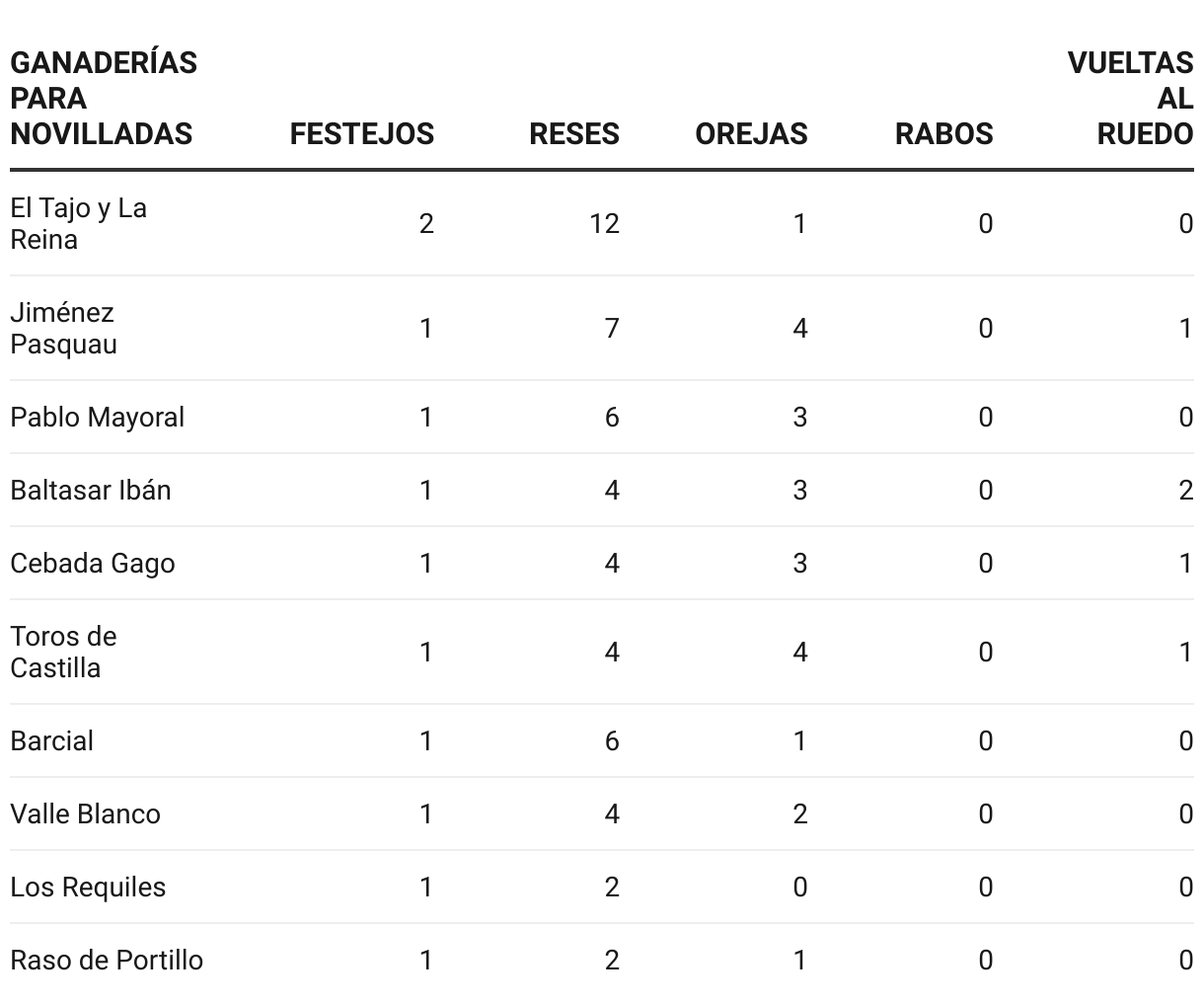This screenshot has width=1204, height=1005.
Task: Click the Valle Blanco entry
Action: point(85,814)
